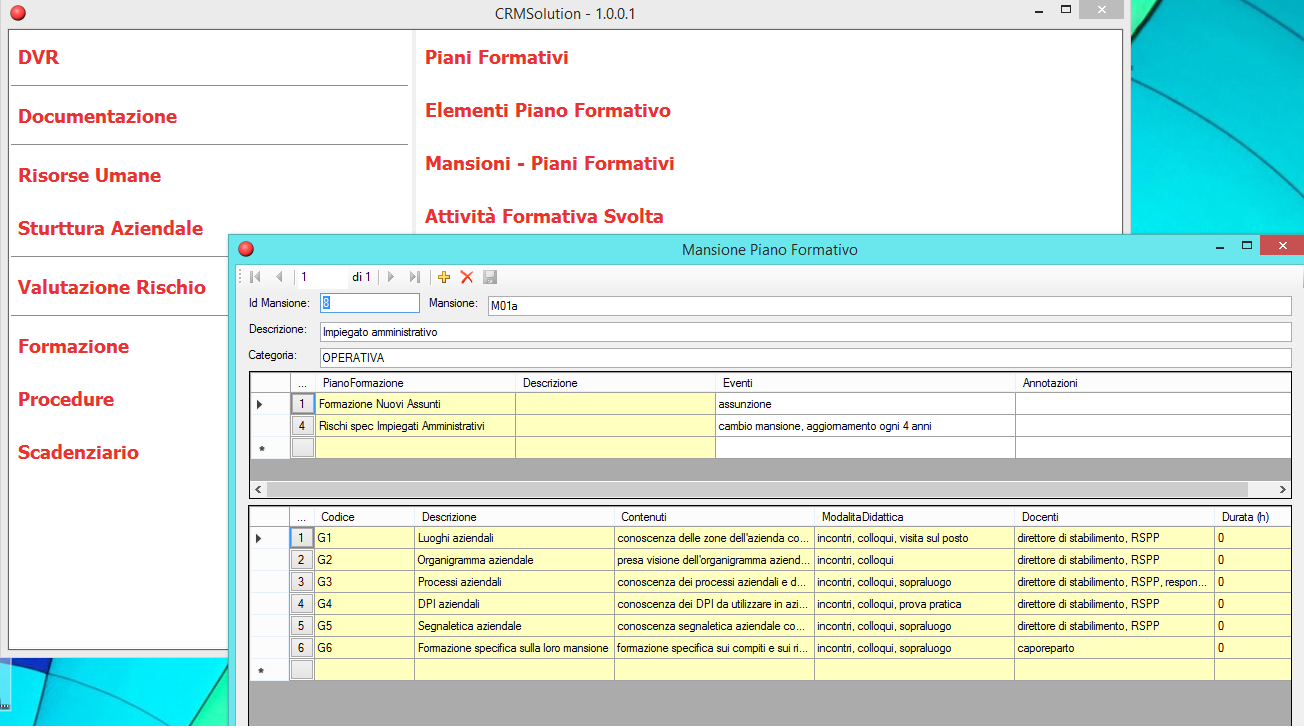The image size is (1304, 728).
Task: Delete record with red X icon
Action: pos(467,277)
